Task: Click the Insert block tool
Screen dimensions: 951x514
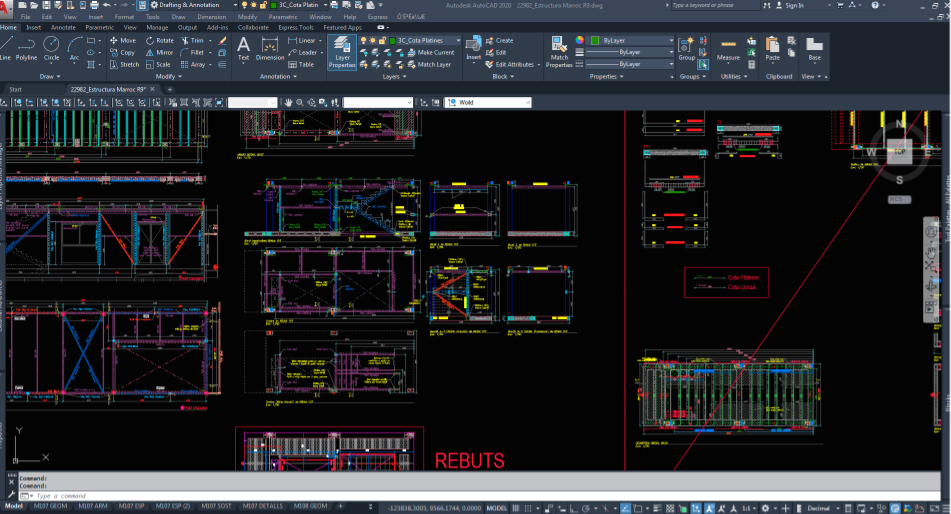Action: 474,49
